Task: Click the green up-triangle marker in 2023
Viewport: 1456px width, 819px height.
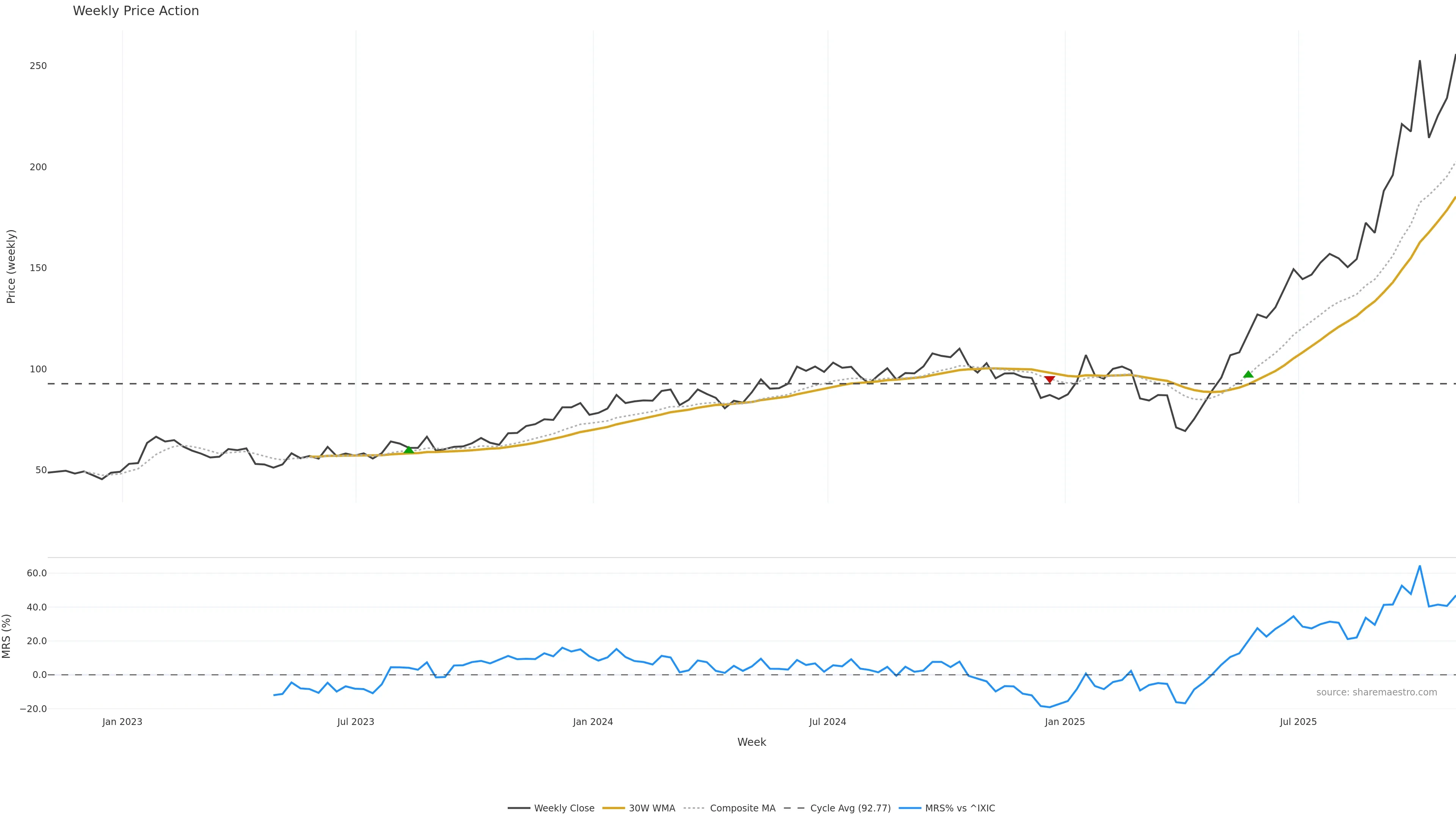Action: pyautogui.click(x=409, y=450)
